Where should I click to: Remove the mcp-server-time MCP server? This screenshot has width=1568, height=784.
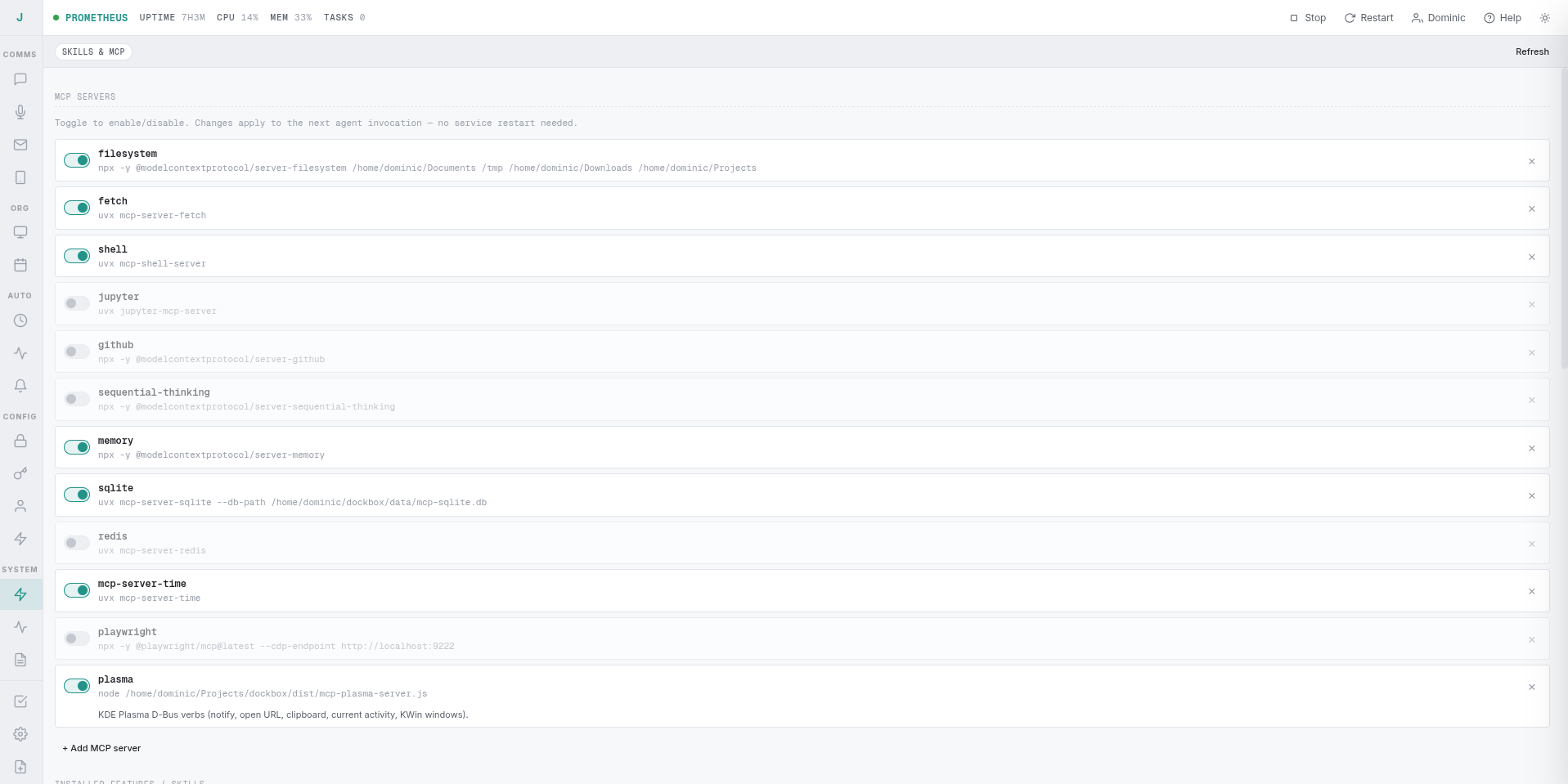point(1531,591)
